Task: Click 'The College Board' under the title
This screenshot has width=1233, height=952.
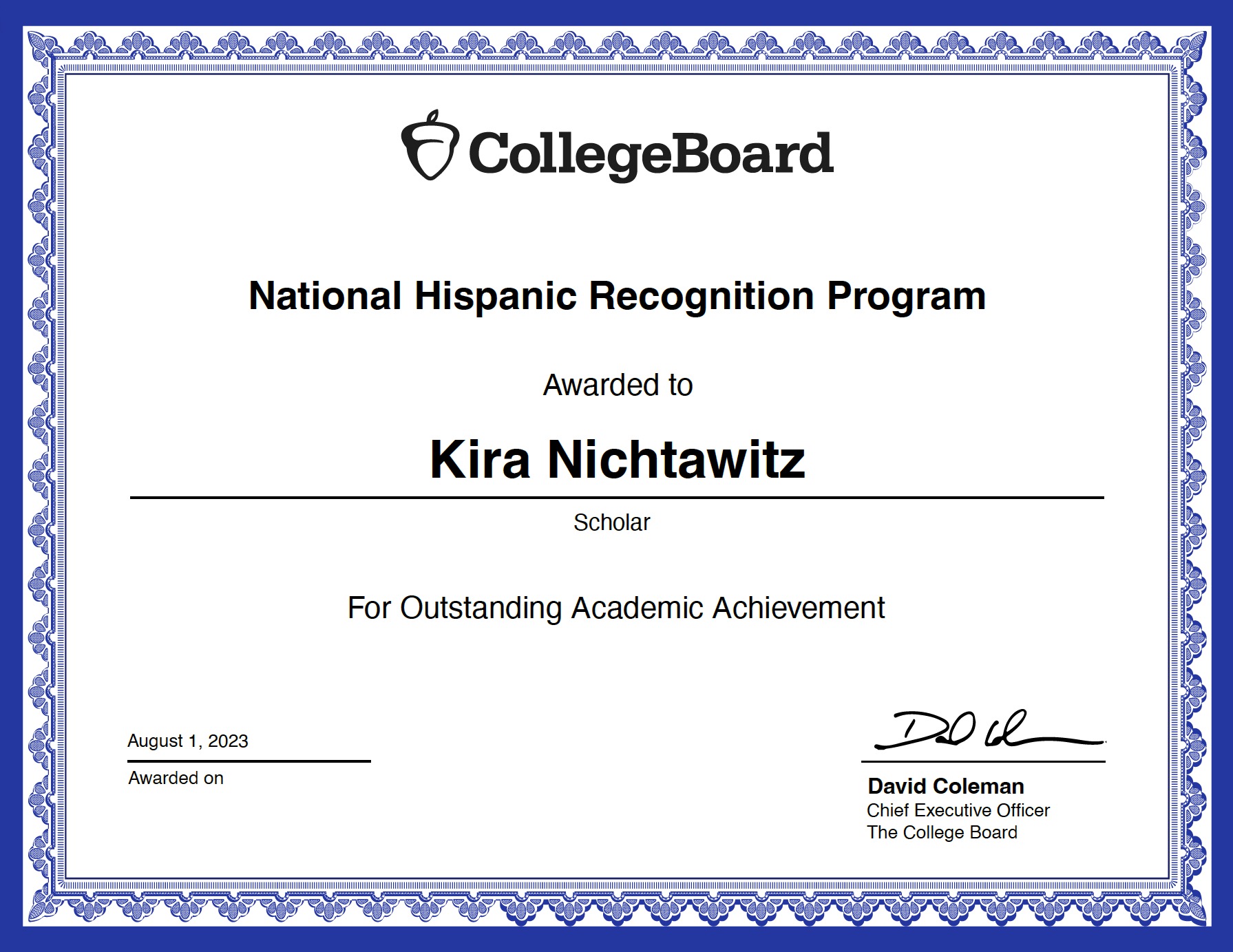Action: 942,832
